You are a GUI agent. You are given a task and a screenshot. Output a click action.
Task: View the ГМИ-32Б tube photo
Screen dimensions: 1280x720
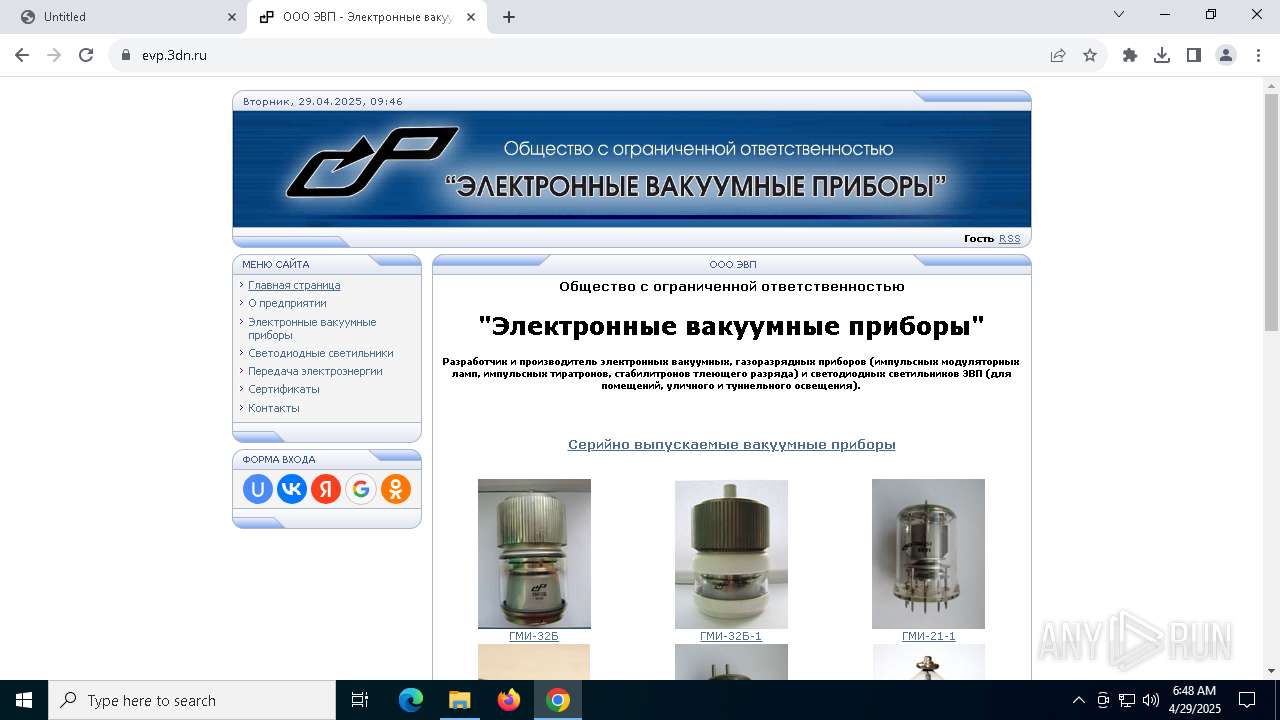click(534, 554)
